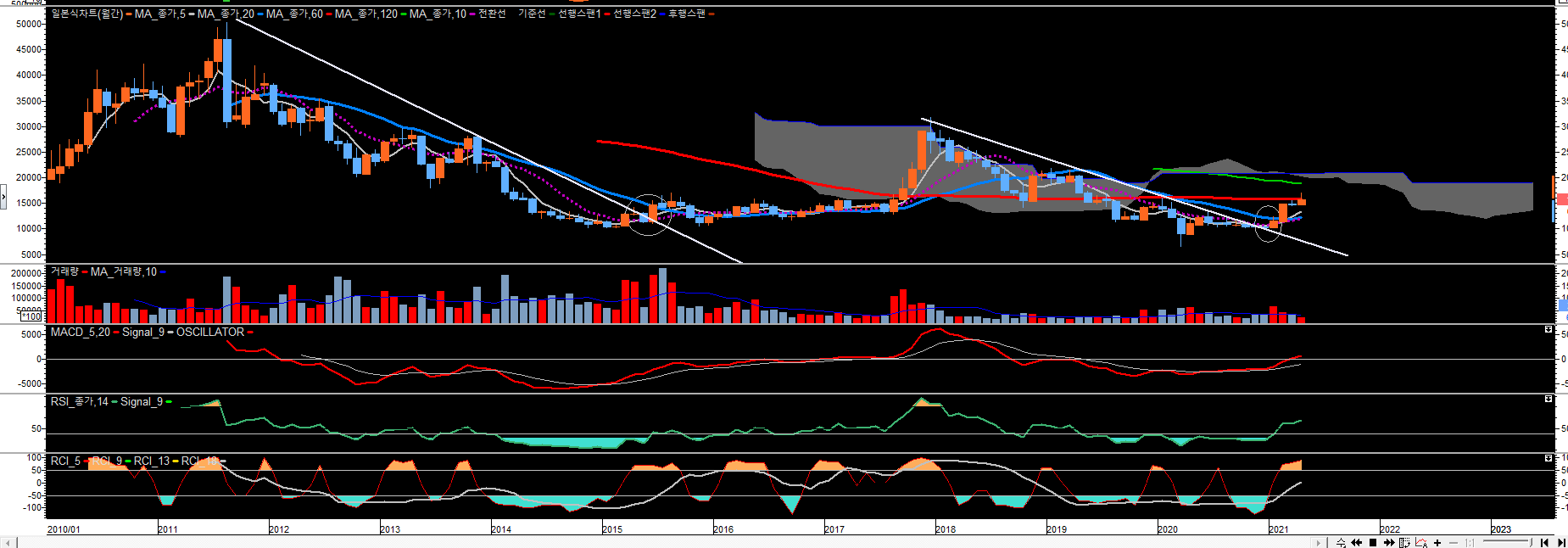This screenshot has width=1568, height=548.
Task: Click the chart line style icon
Action: click(x=1421, y=543)
